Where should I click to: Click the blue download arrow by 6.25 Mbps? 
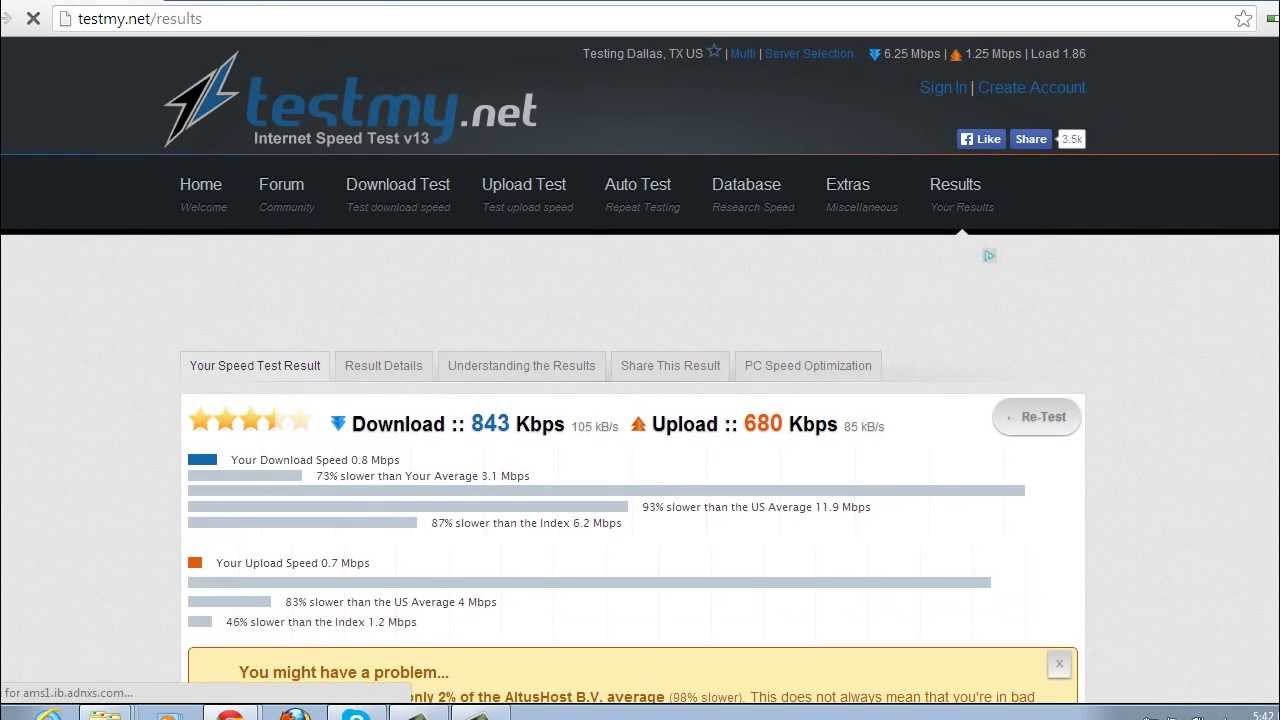[874, 55]
